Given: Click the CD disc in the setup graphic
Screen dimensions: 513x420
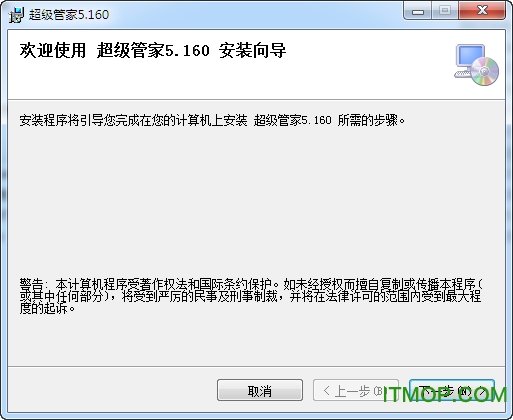Looking at the screenshot, I should pos(485,71).
